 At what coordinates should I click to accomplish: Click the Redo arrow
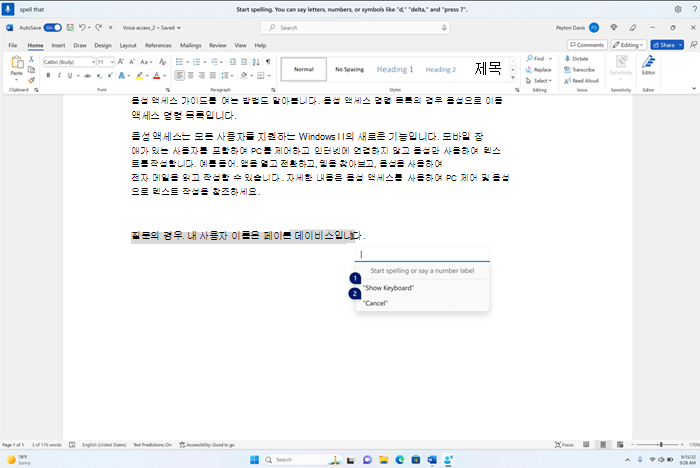tap(99, 28)
